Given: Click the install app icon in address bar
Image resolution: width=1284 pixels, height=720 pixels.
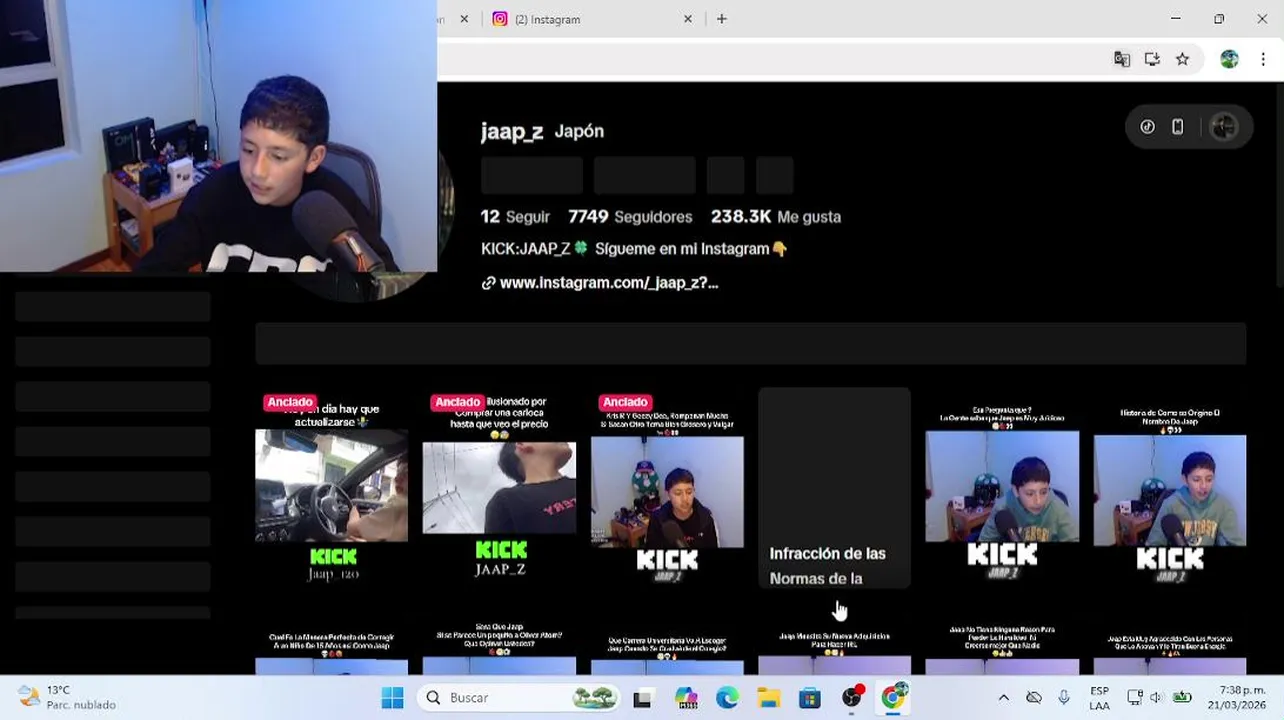Looking at the screenshot, I should point(1152,59).
